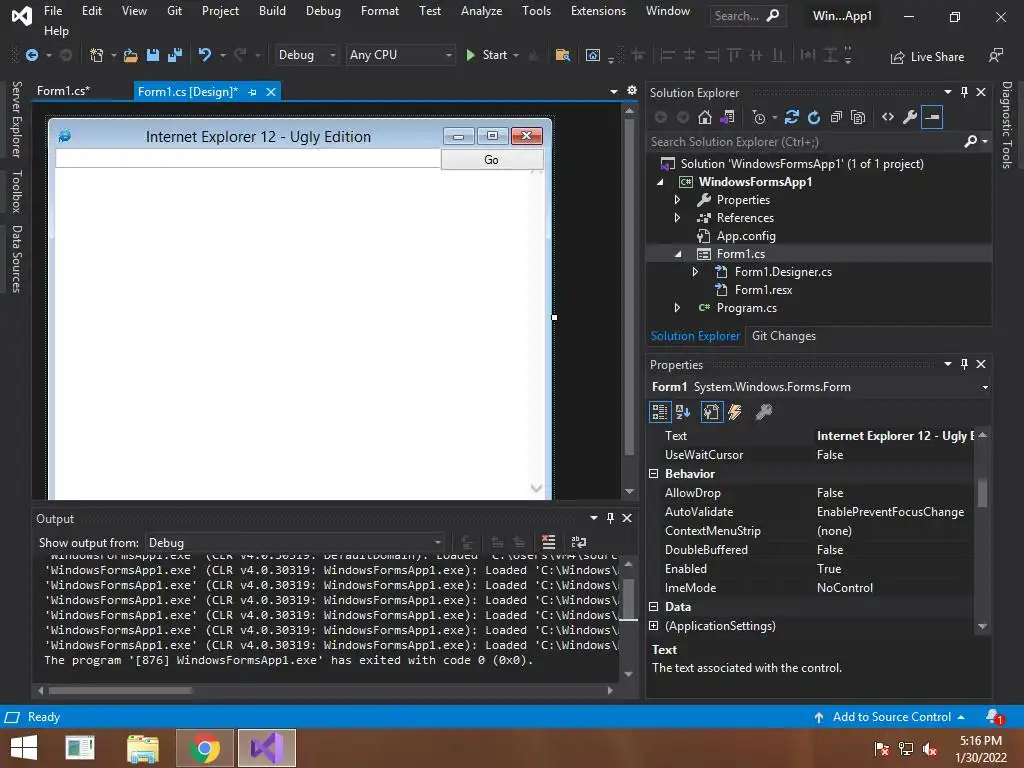Screen dimensions: 1024x768
Task: Click the Live Share button
Action: click(927, 57)
